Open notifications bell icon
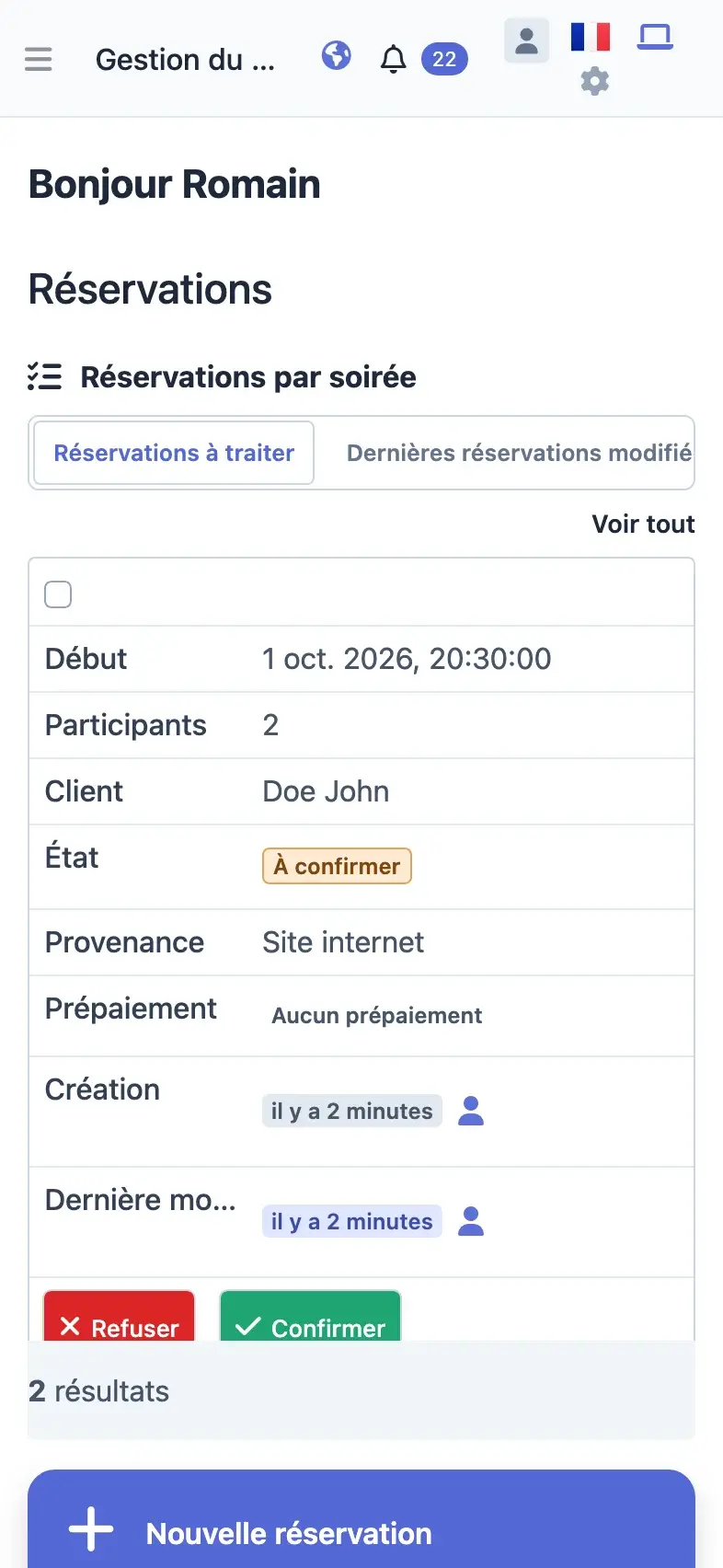The height and width of the screenshot is (1568, 723). tap(394, 59)
